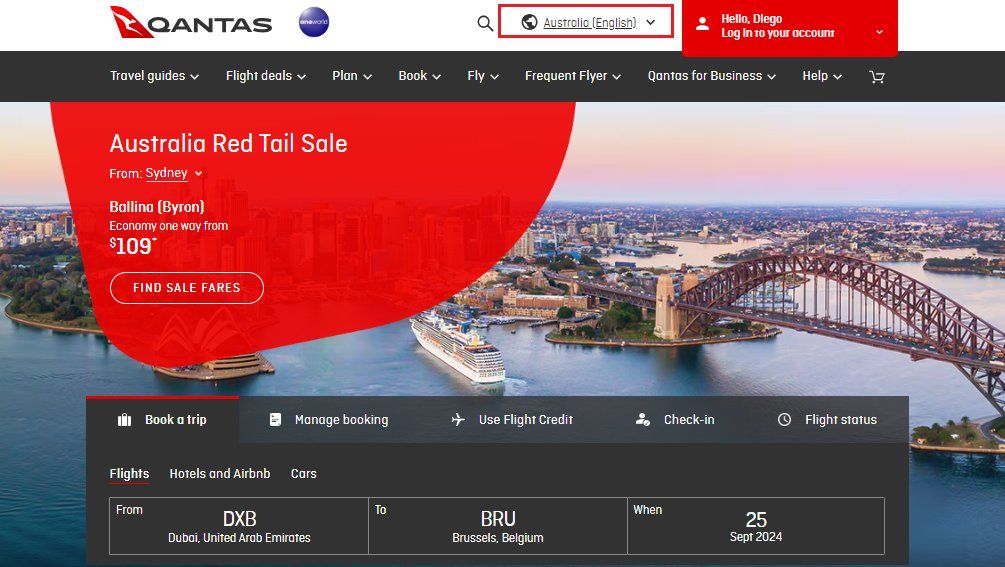This screenshot has width=1005, height=567.
Task: Click the Find Sale Fares button
Action: [187, 288]
